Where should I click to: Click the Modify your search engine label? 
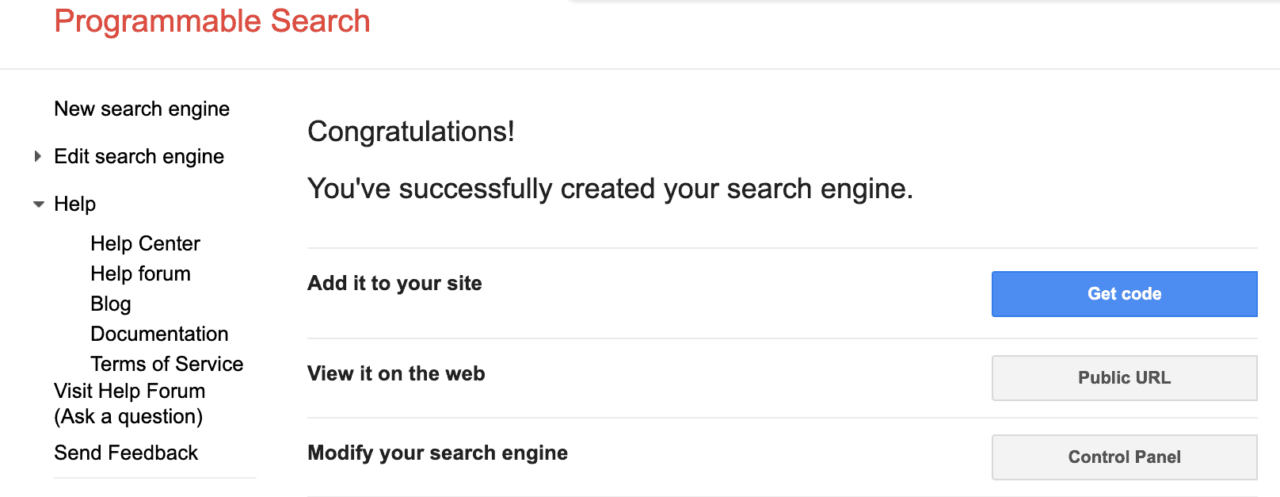click(438, 453)
